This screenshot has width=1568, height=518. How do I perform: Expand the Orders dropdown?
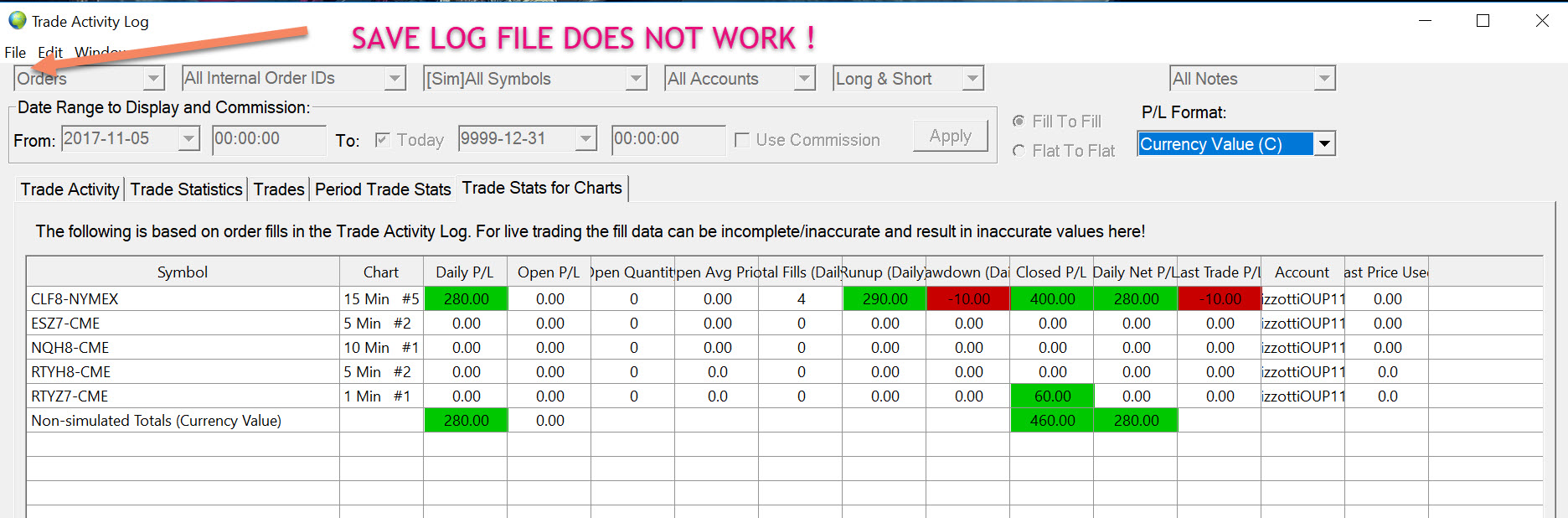[153, 79]
